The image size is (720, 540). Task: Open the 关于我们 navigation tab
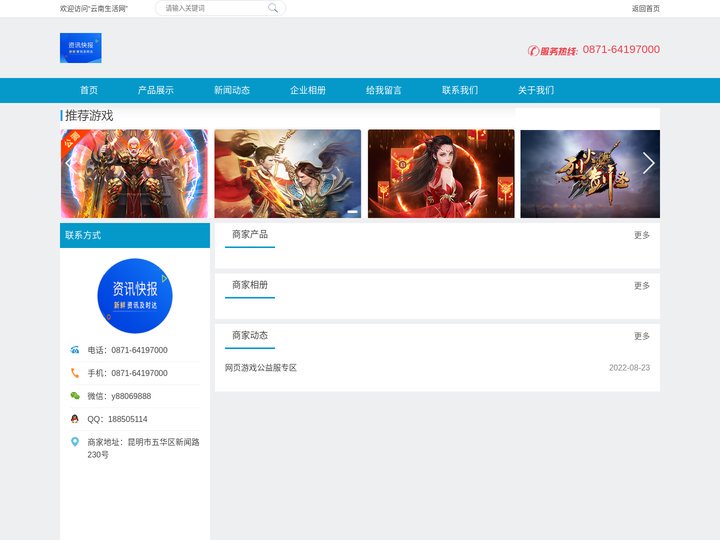pyautogui.click(x=536, y=90)
